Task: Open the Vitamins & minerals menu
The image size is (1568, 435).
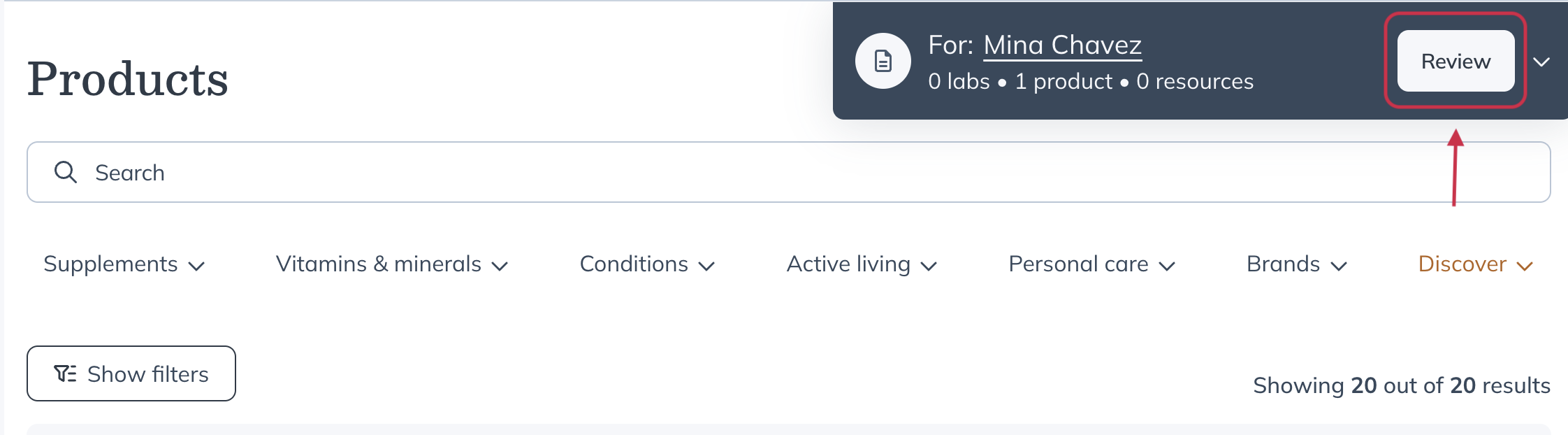Action: coord(391,264)
